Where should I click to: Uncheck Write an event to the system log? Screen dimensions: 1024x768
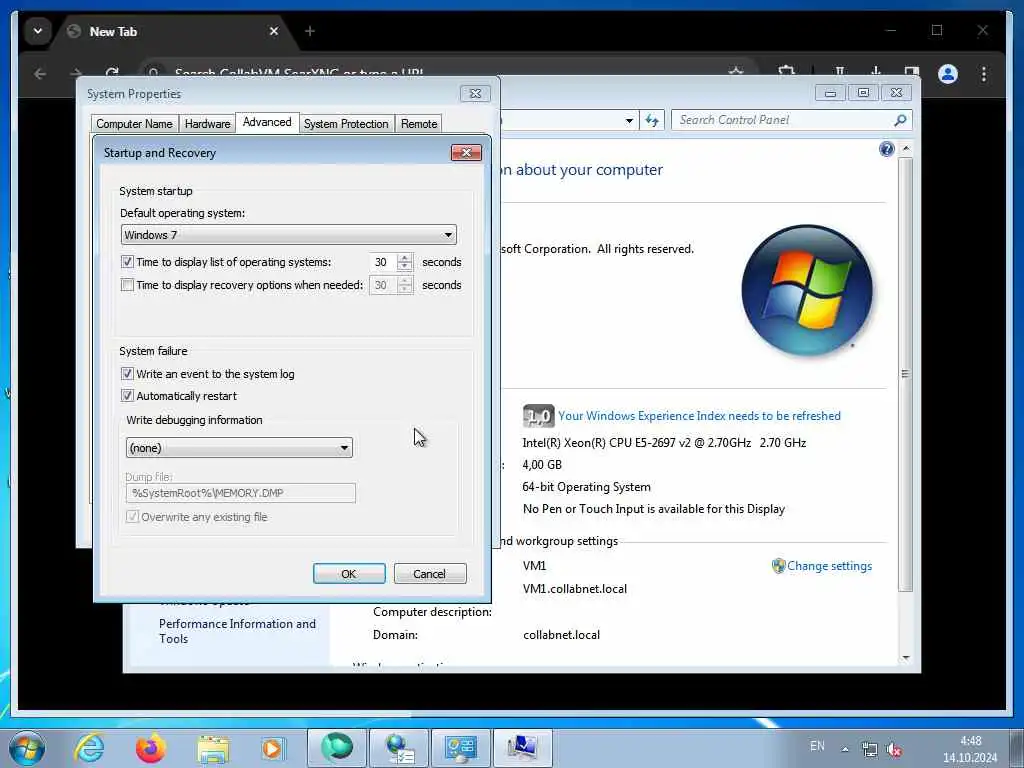point(127,374)
